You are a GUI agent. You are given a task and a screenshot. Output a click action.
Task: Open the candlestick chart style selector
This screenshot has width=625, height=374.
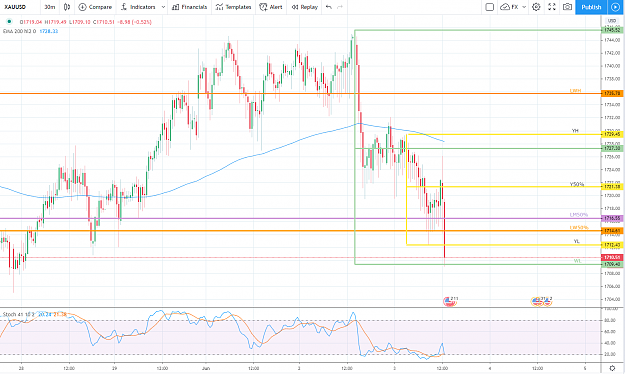pos(67,7)
